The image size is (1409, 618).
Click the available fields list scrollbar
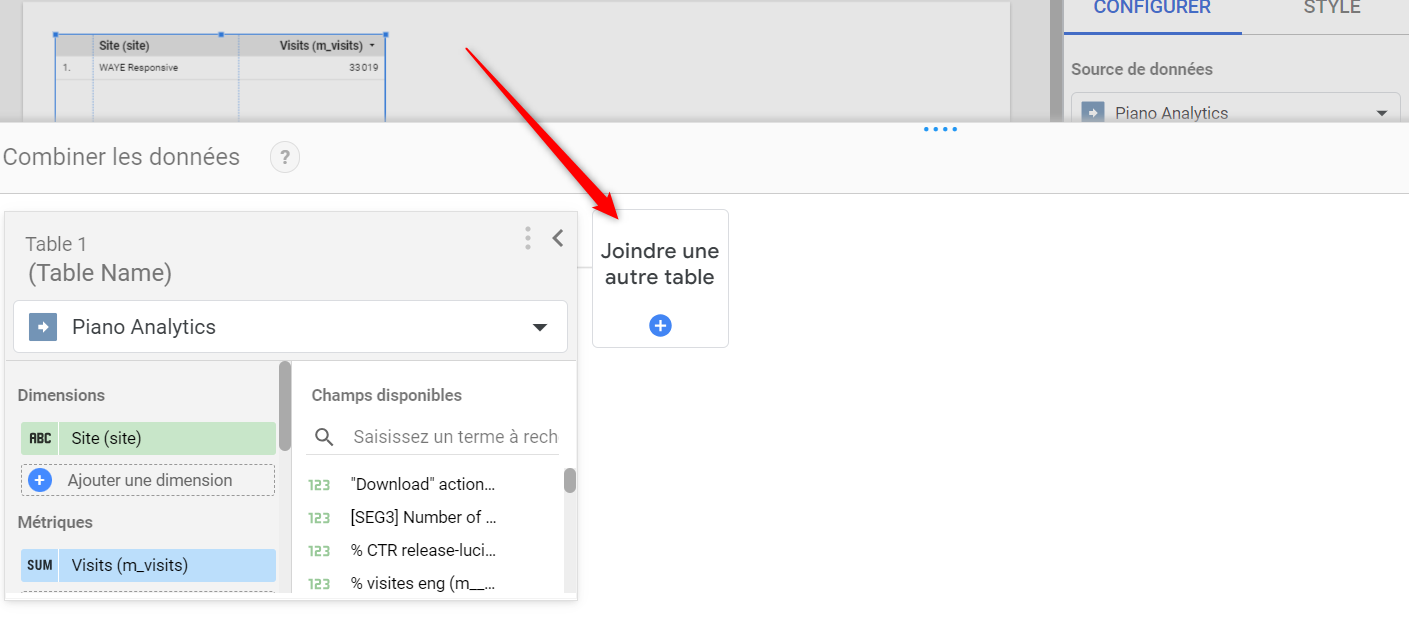[570, 481]
